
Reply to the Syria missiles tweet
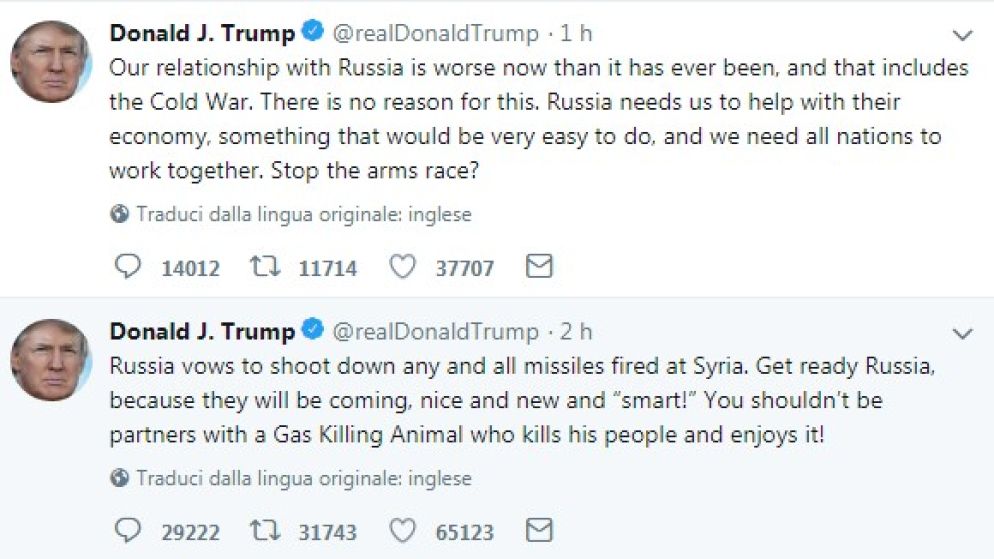(x=129, y=530)
